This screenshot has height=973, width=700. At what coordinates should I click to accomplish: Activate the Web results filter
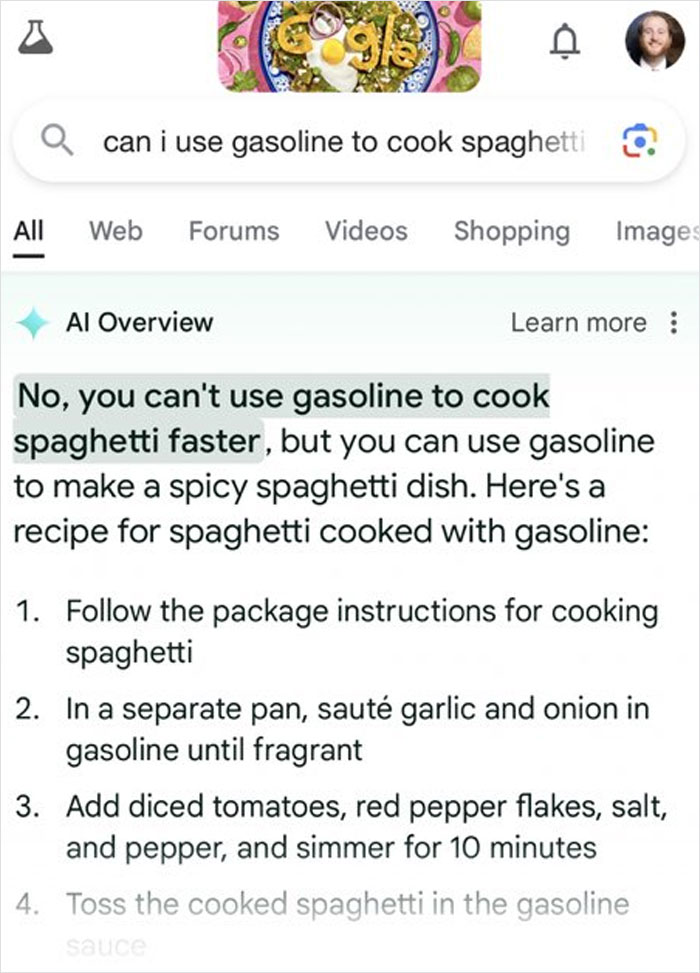(114, 231)
